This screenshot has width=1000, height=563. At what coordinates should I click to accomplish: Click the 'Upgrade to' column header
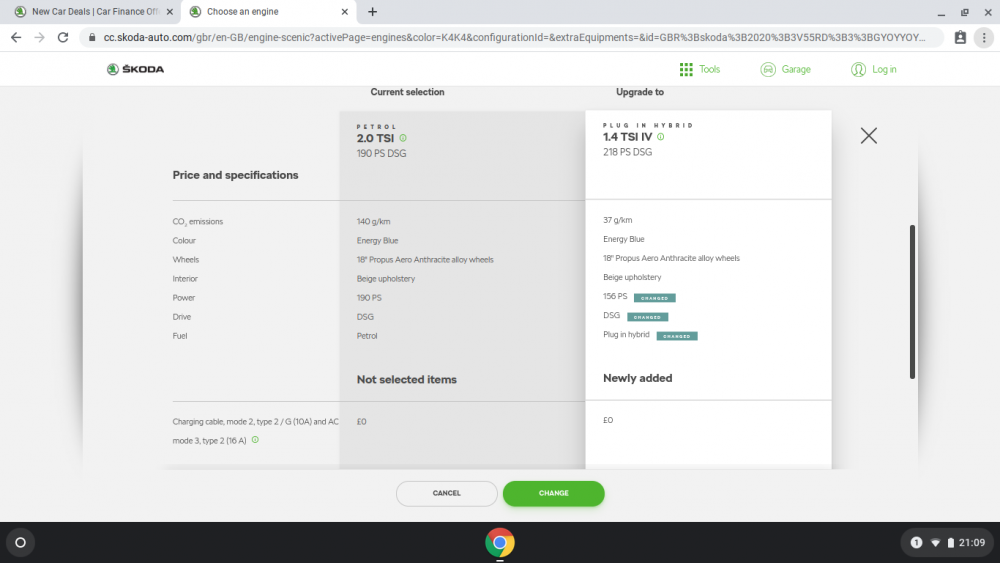coord(640,92)
